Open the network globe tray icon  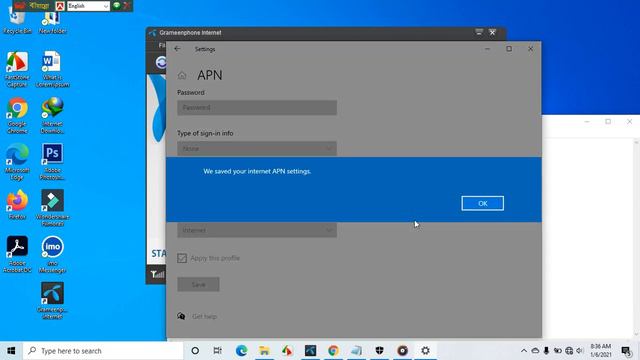[x=569, y=351]
